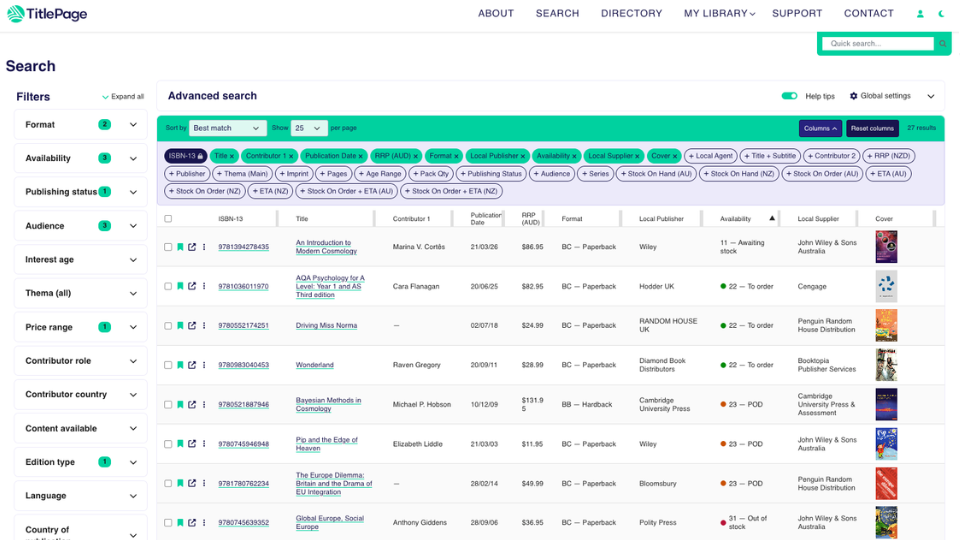Click bookmark icon for Driving Miss Norma row

(180, 326)
